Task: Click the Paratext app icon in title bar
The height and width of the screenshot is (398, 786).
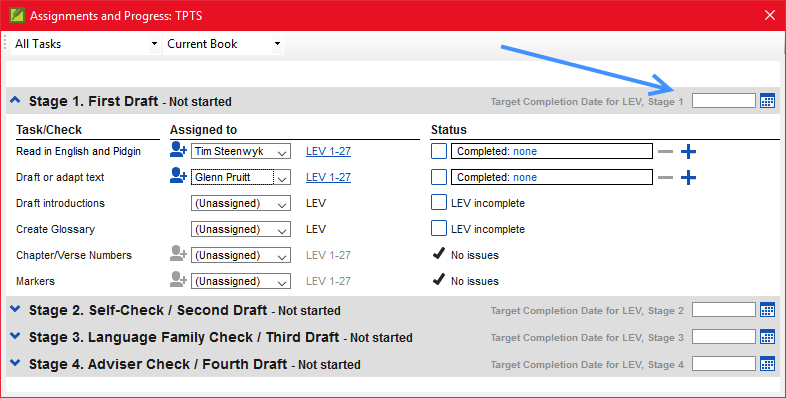Action: tap(17, 15)
